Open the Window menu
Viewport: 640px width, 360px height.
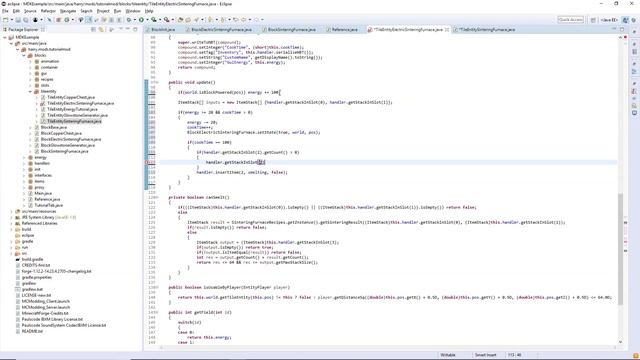133,11
